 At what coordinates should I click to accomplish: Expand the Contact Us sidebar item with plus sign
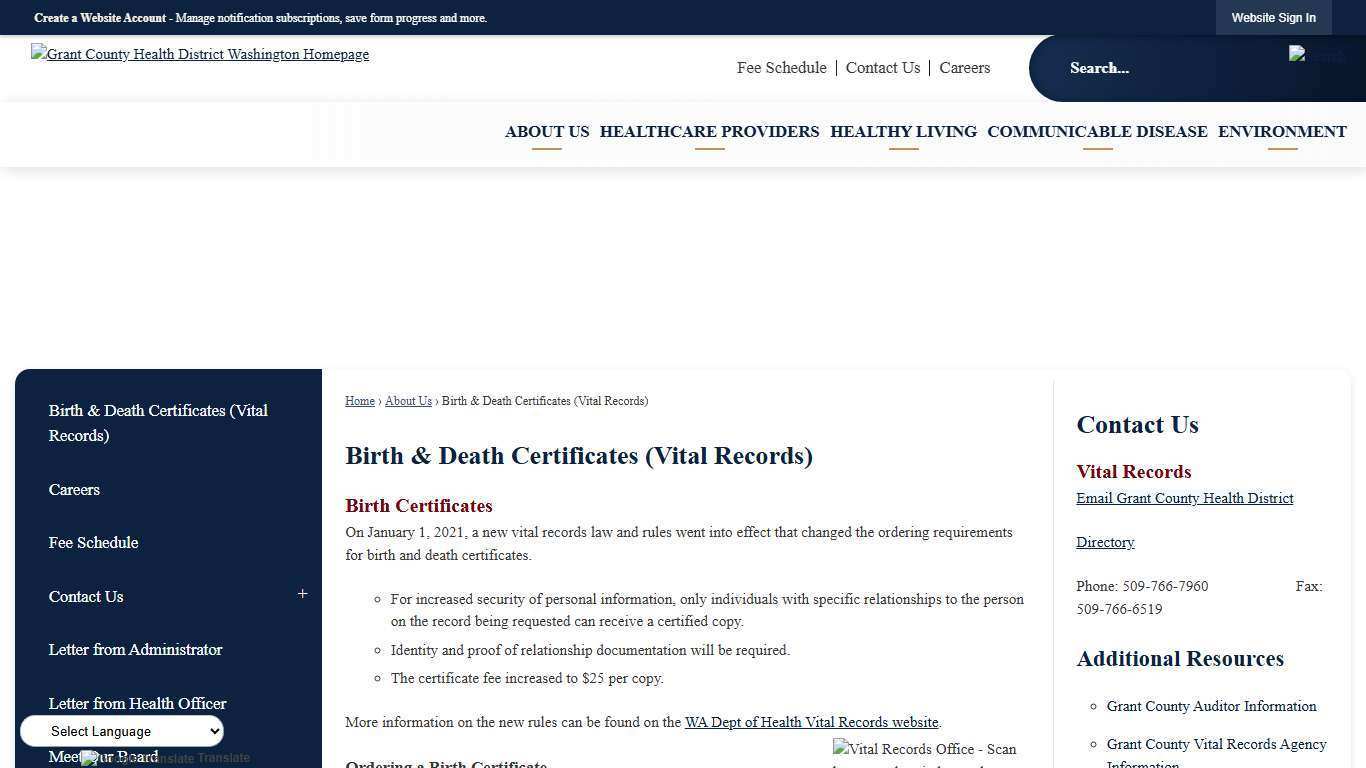coord(302,594)
